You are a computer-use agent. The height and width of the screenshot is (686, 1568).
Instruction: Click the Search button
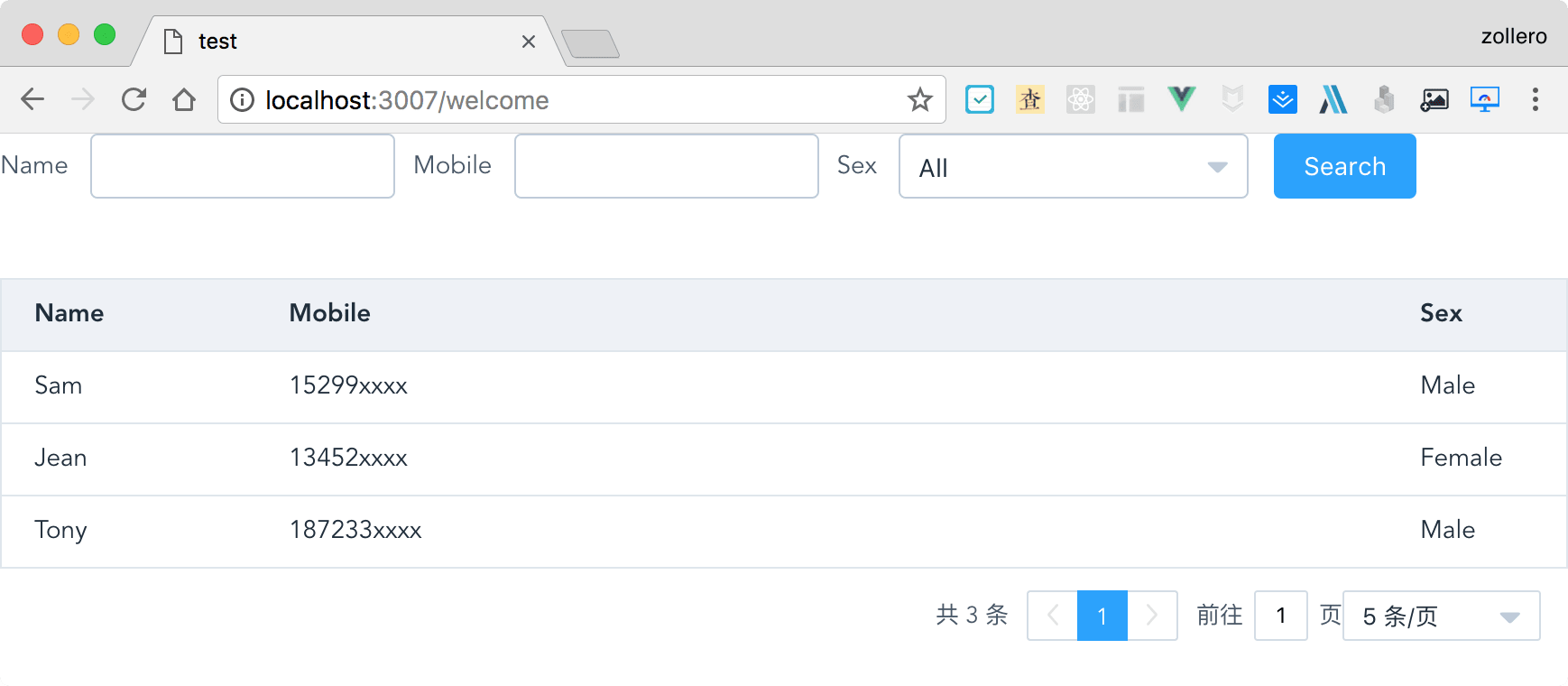pos(1344,166)
